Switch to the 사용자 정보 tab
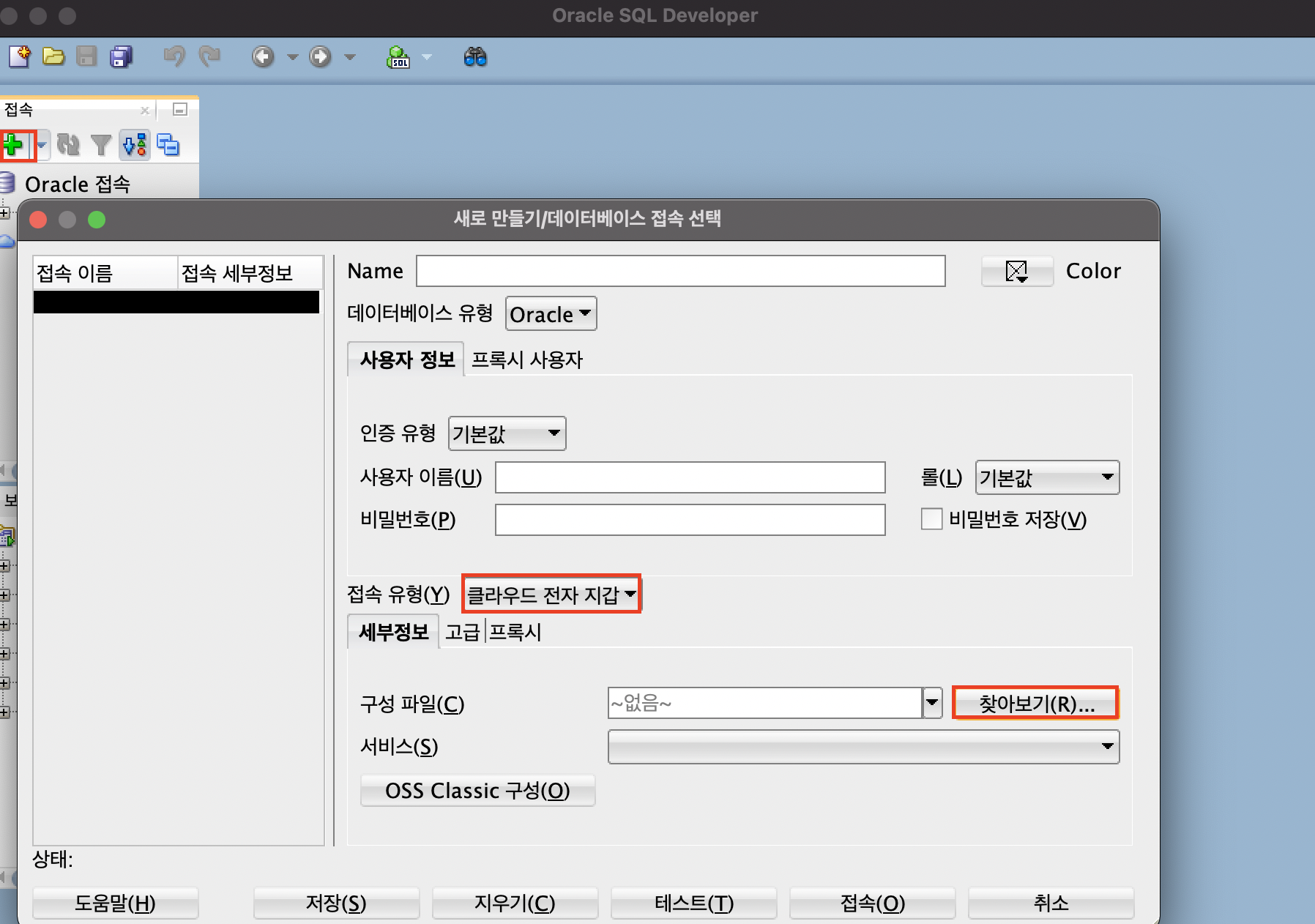Screen dimensions: 1315x924 click(406, 359)
